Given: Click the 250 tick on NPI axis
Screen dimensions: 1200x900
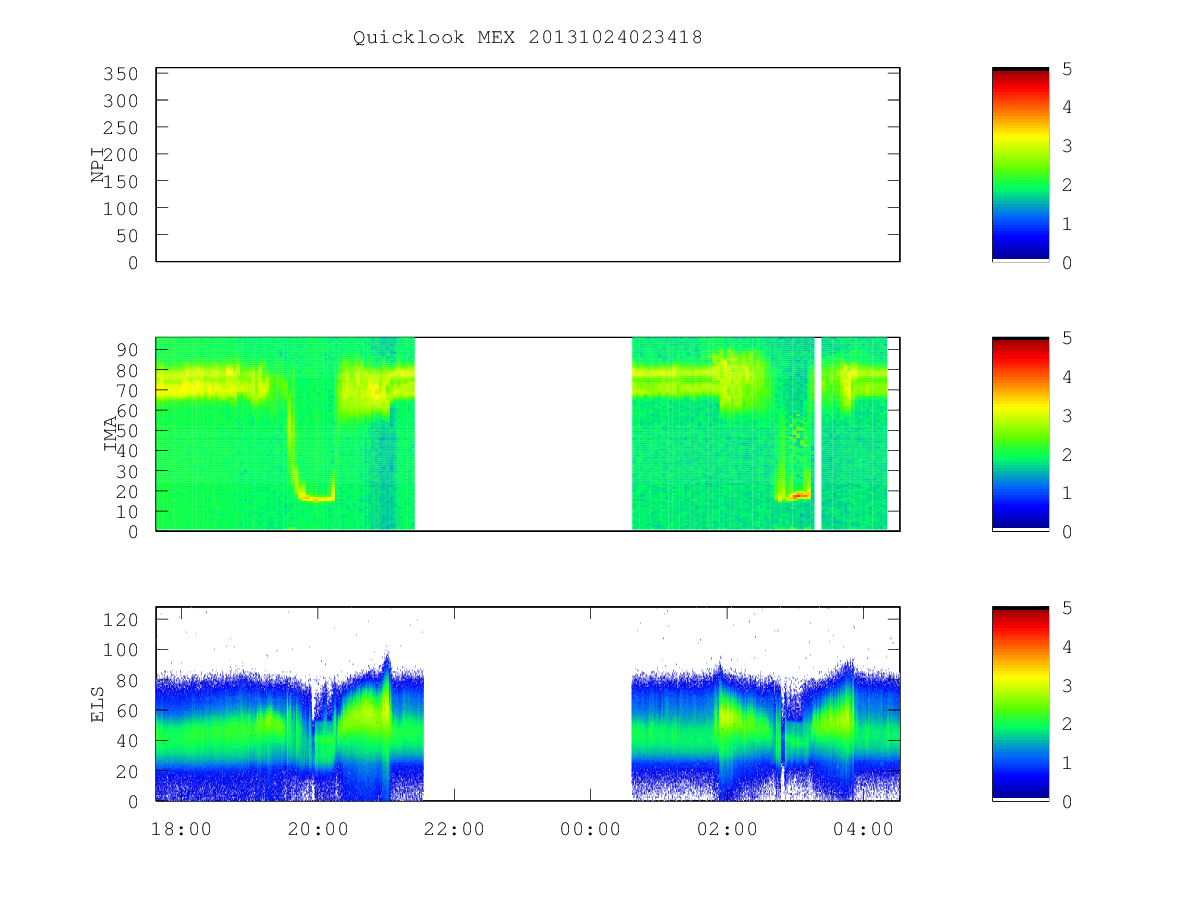Looking at the screenshot, I should coord(119,128).
